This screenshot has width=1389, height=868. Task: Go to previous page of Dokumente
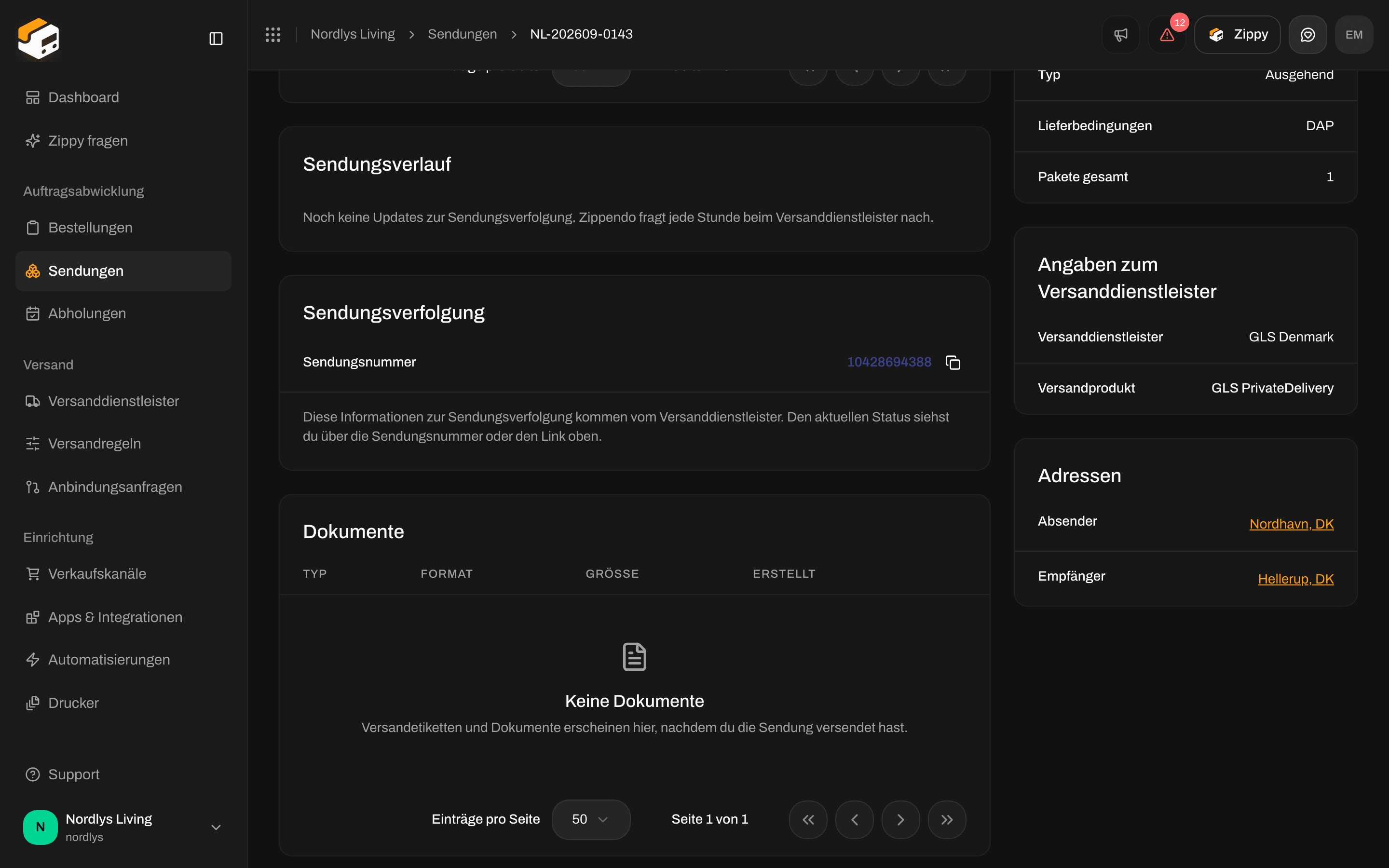pos(855,819)
